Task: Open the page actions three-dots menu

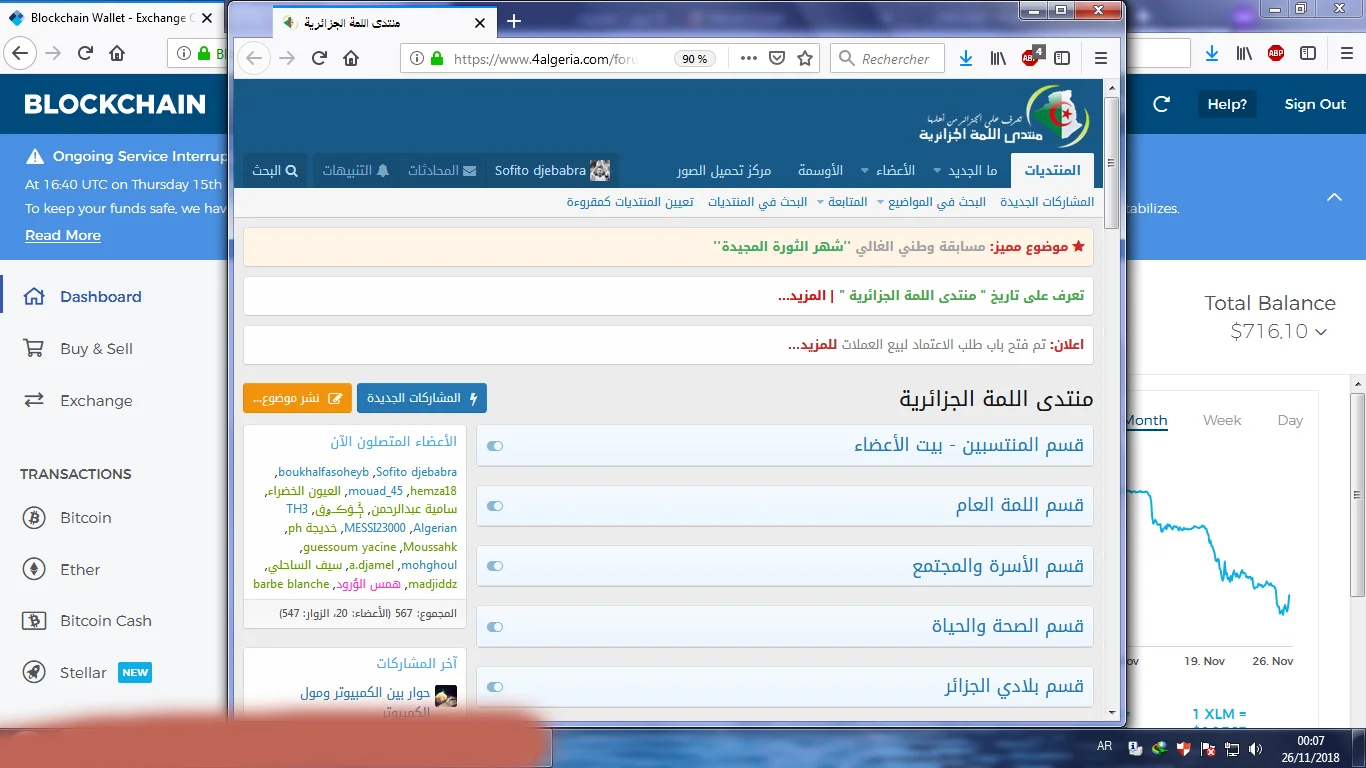Action: pyautogui.click(x=748, y=59)
